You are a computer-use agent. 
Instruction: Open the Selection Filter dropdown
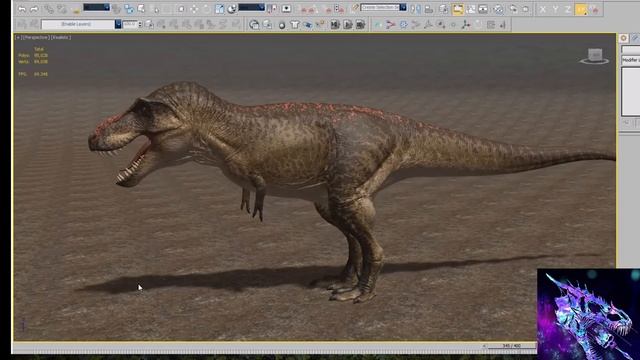click(x=96, y=7)
